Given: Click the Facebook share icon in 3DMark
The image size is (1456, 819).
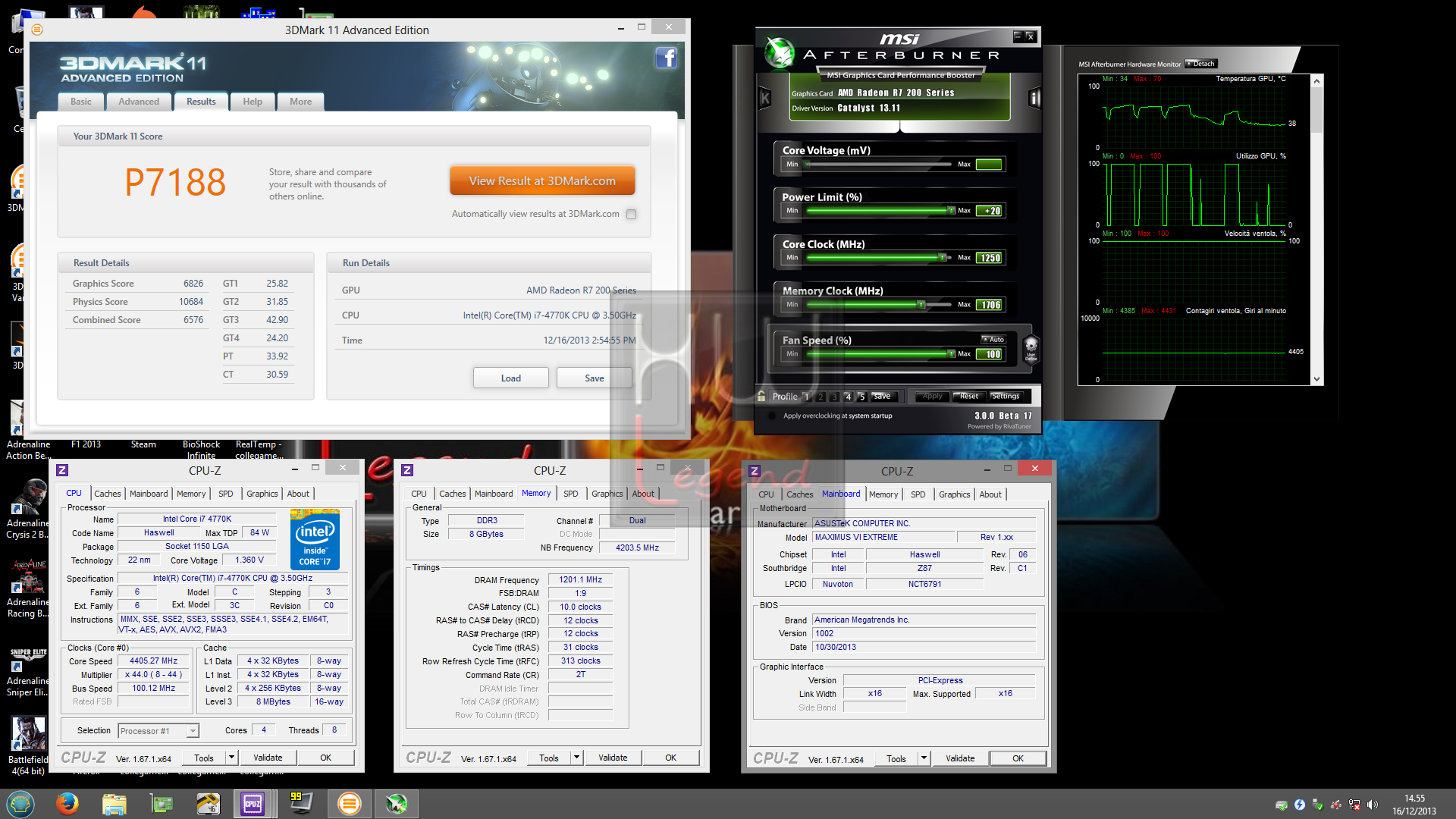Looking at the screenshot, I should tap(666, 58).
